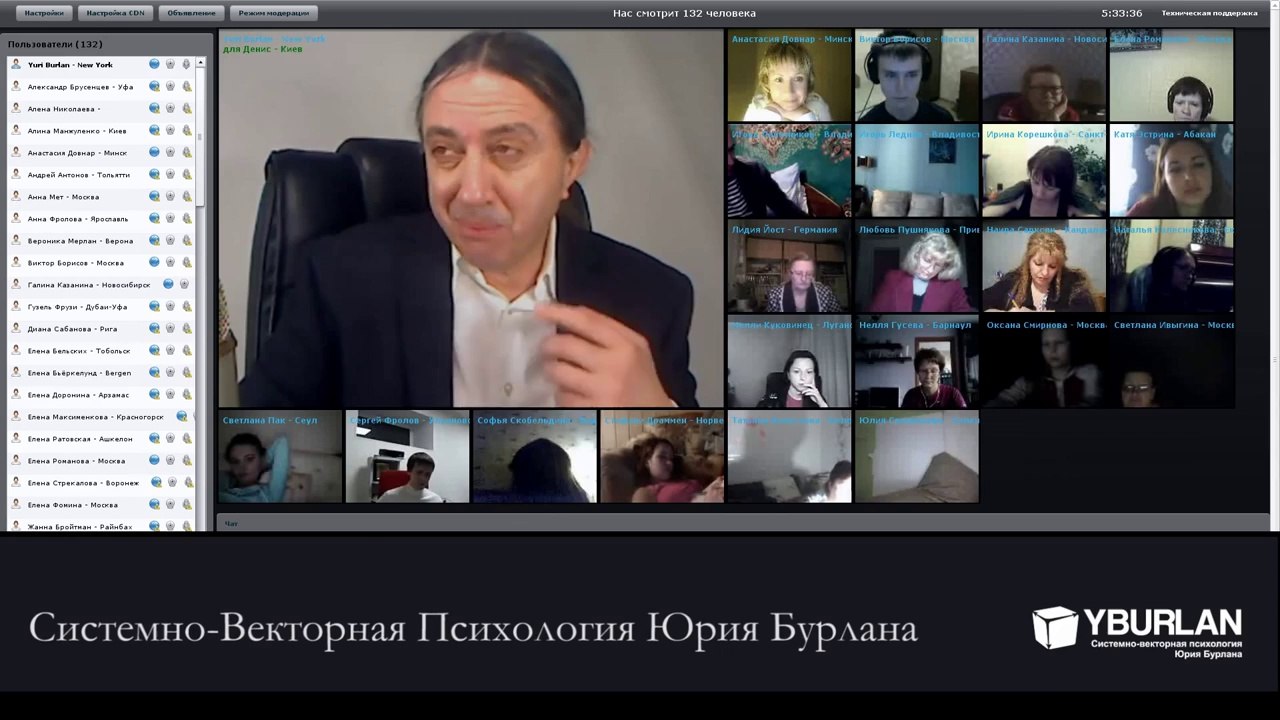Click the YBURLAN logo
The width and height of the screenshot is (1280, 720).
pos(1137,632)
